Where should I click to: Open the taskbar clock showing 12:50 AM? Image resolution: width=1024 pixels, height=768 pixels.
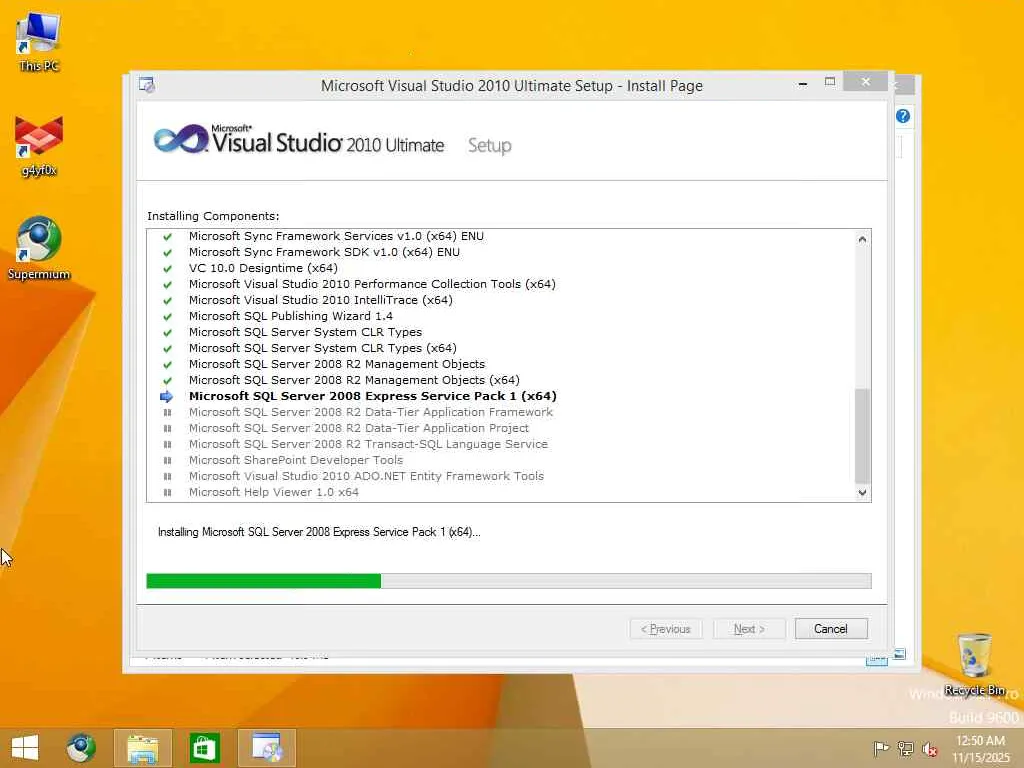point(981,749)
